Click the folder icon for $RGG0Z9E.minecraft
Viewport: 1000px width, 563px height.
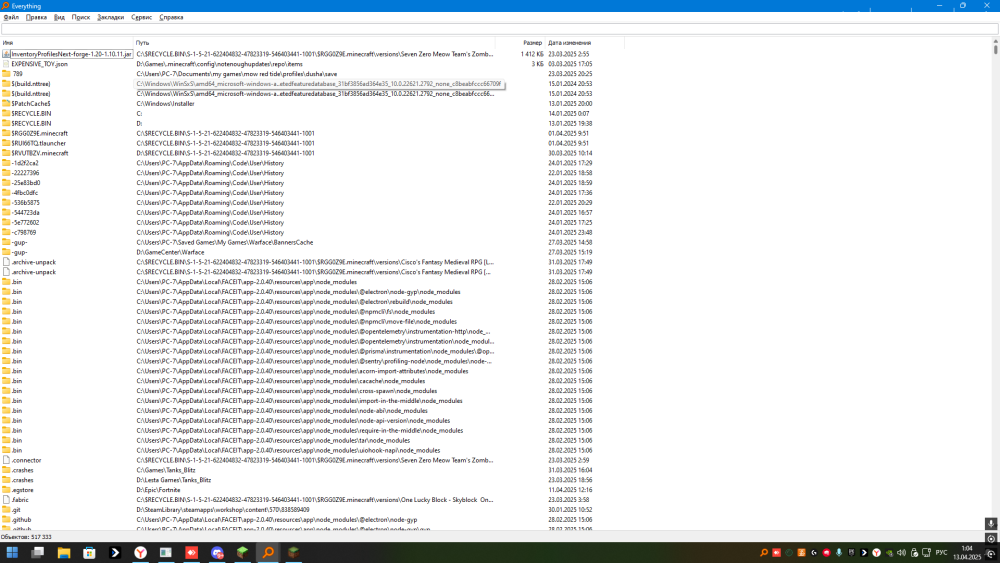click(6, 133)
